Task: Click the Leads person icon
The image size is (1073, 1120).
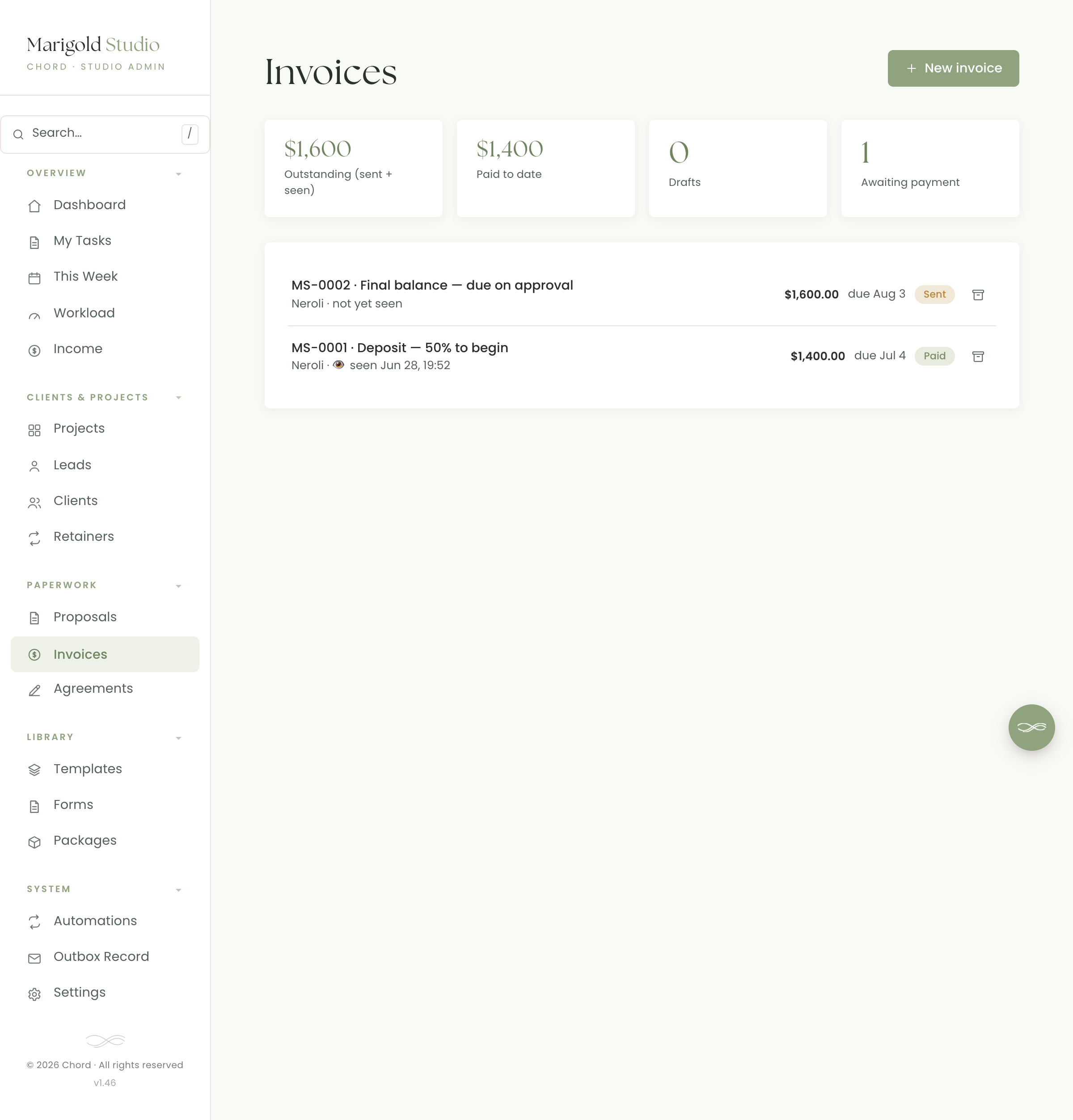Action: pos(34,466)
